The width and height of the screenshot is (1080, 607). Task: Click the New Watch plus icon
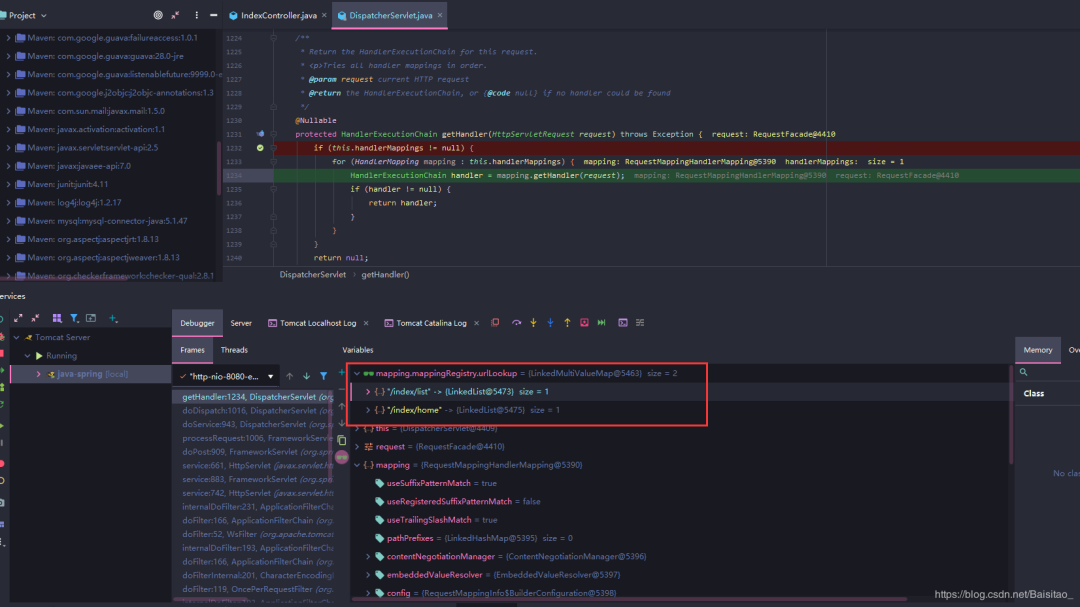[342, 373]
